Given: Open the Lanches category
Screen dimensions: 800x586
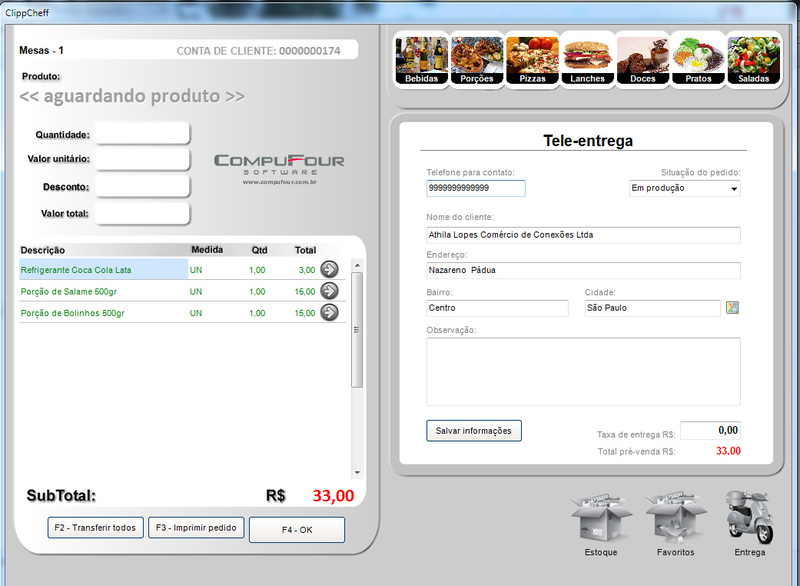Looking at the screenshot, I should pos(587,60).
